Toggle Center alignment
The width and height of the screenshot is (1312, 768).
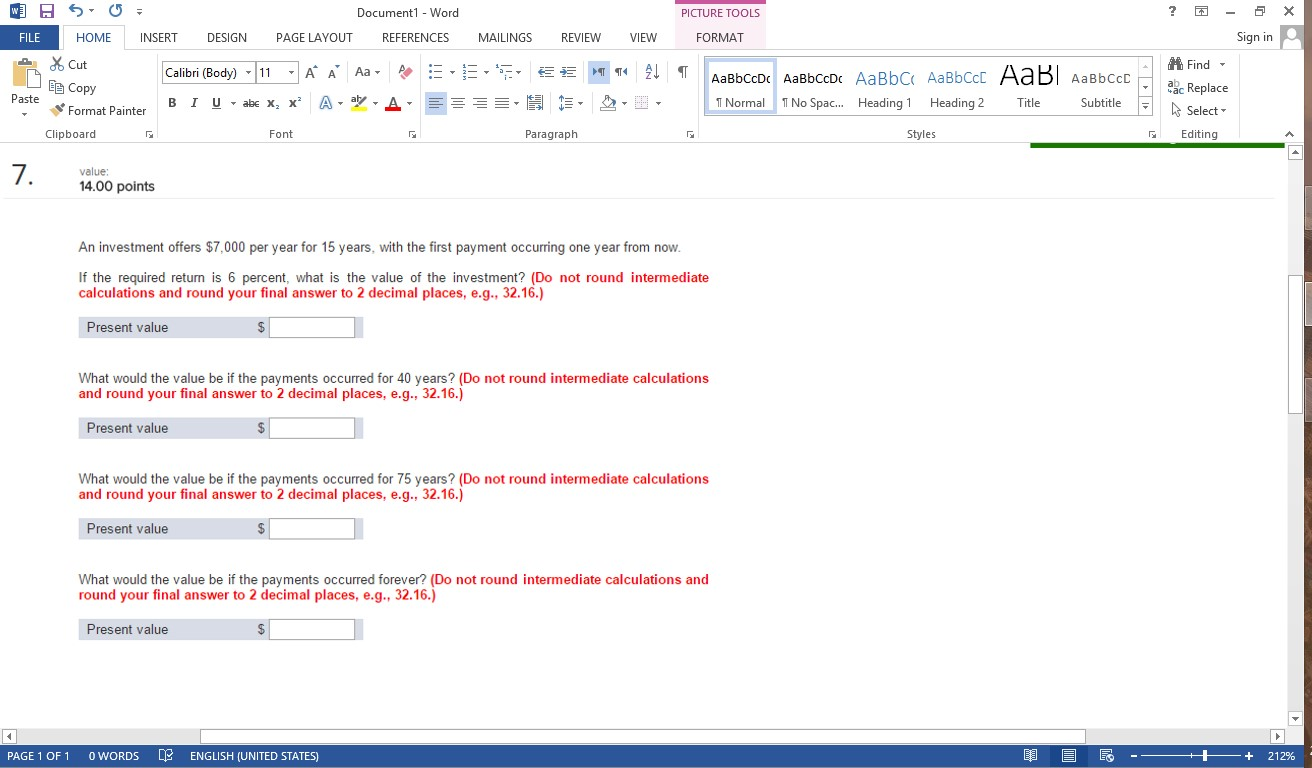458,103
